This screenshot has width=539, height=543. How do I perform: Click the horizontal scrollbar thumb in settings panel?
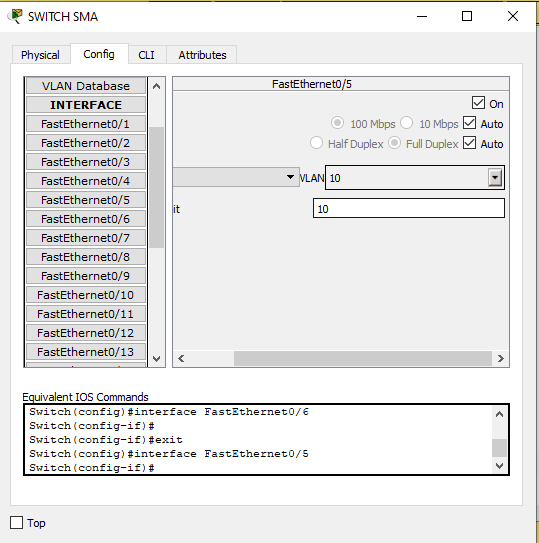pos(363,358)
